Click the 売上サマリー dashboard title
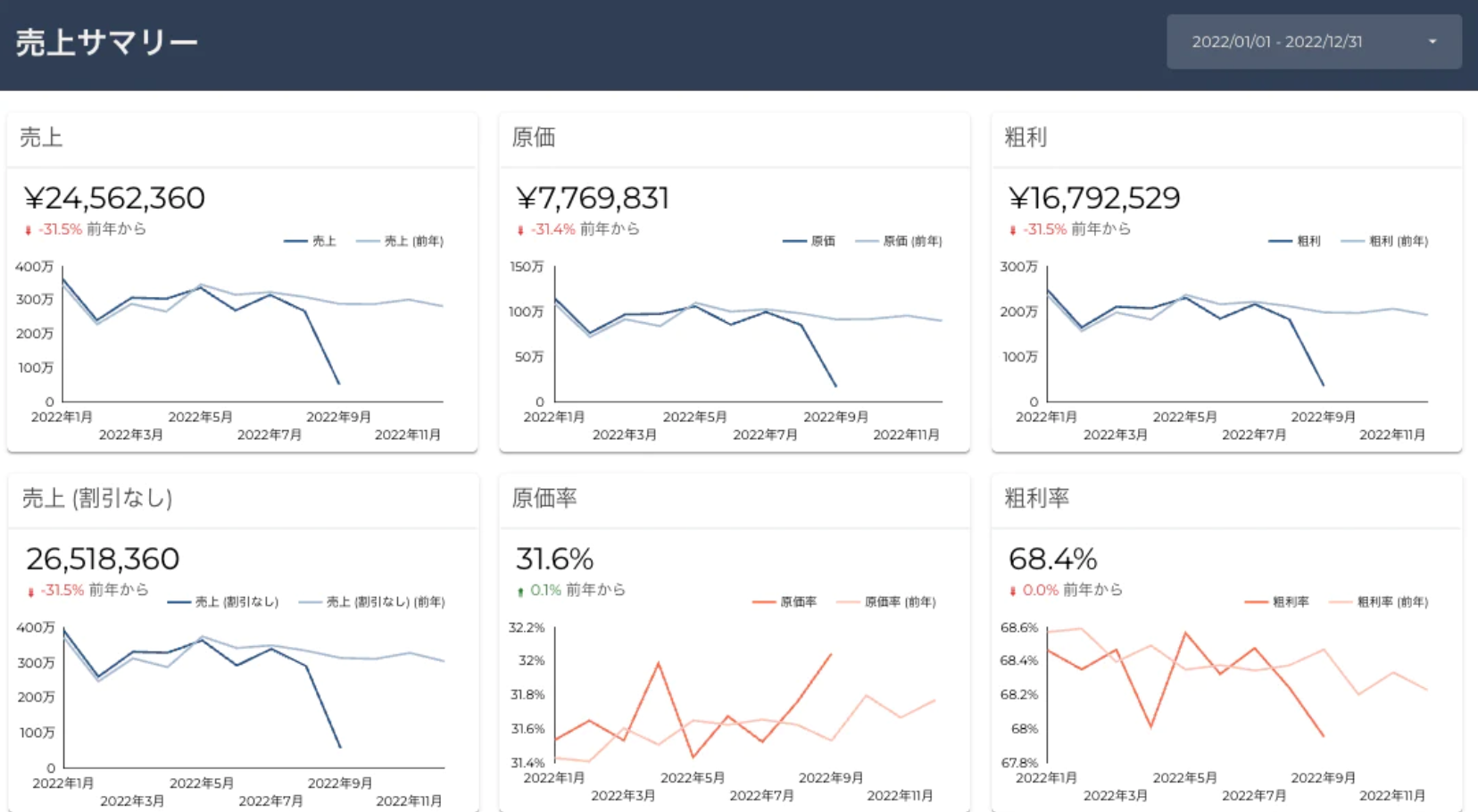1478x812 pixels. (x=107, y=43)
